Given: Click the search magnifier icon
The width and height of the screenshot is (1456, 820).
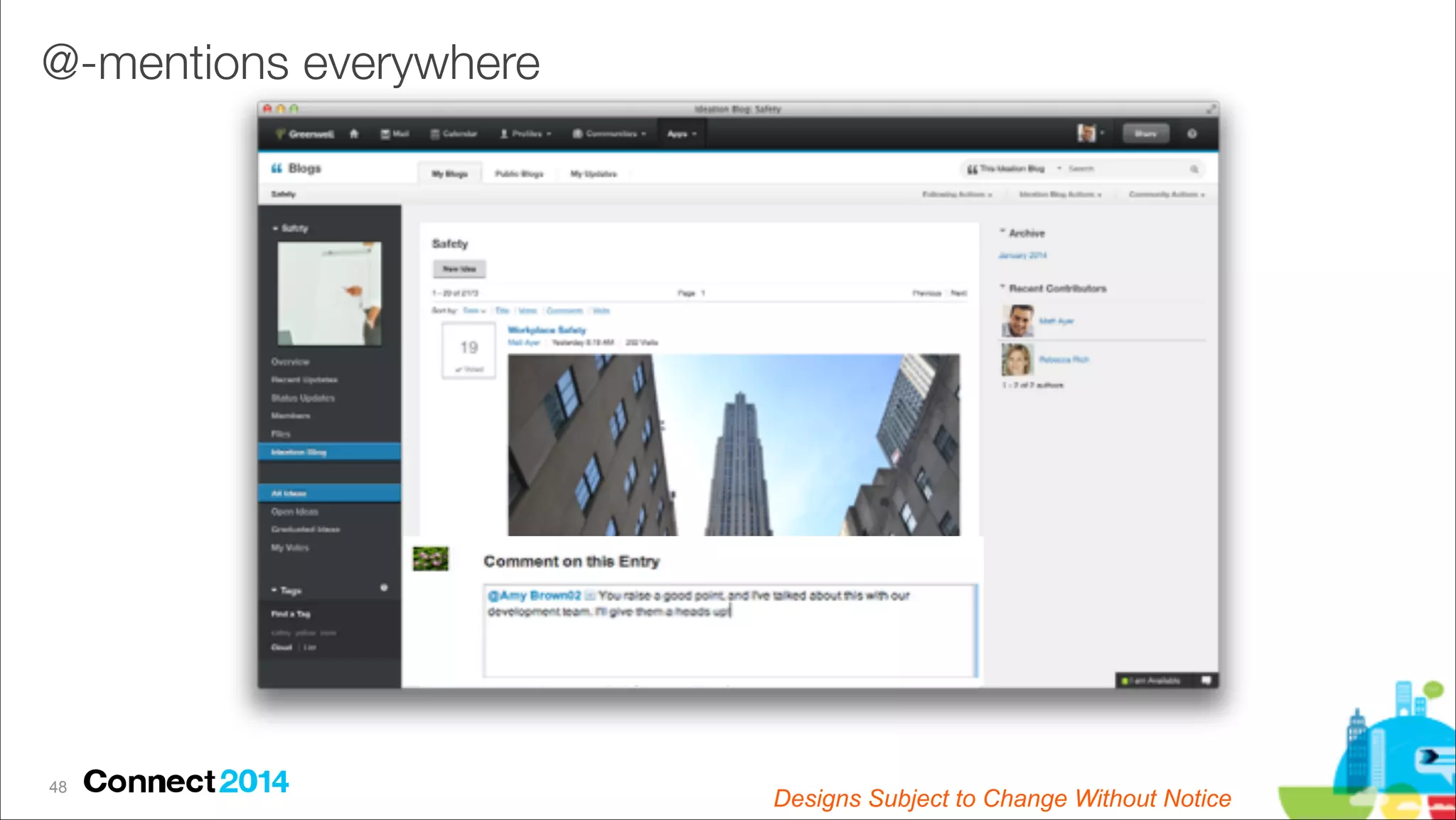Looking at the screenshot, I should click(x=1194, y=169).
